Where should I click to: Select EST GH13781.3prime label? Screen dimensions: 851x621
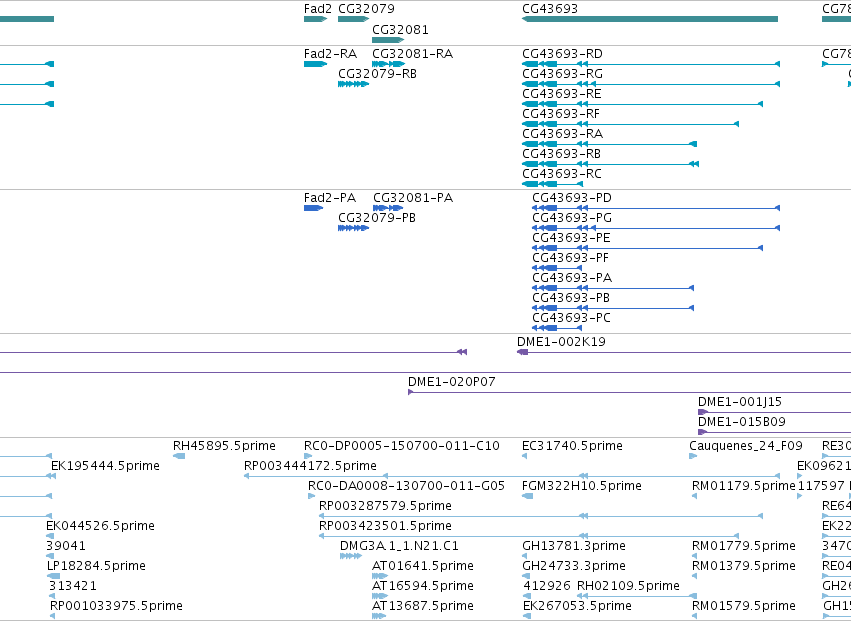point(574,547)
